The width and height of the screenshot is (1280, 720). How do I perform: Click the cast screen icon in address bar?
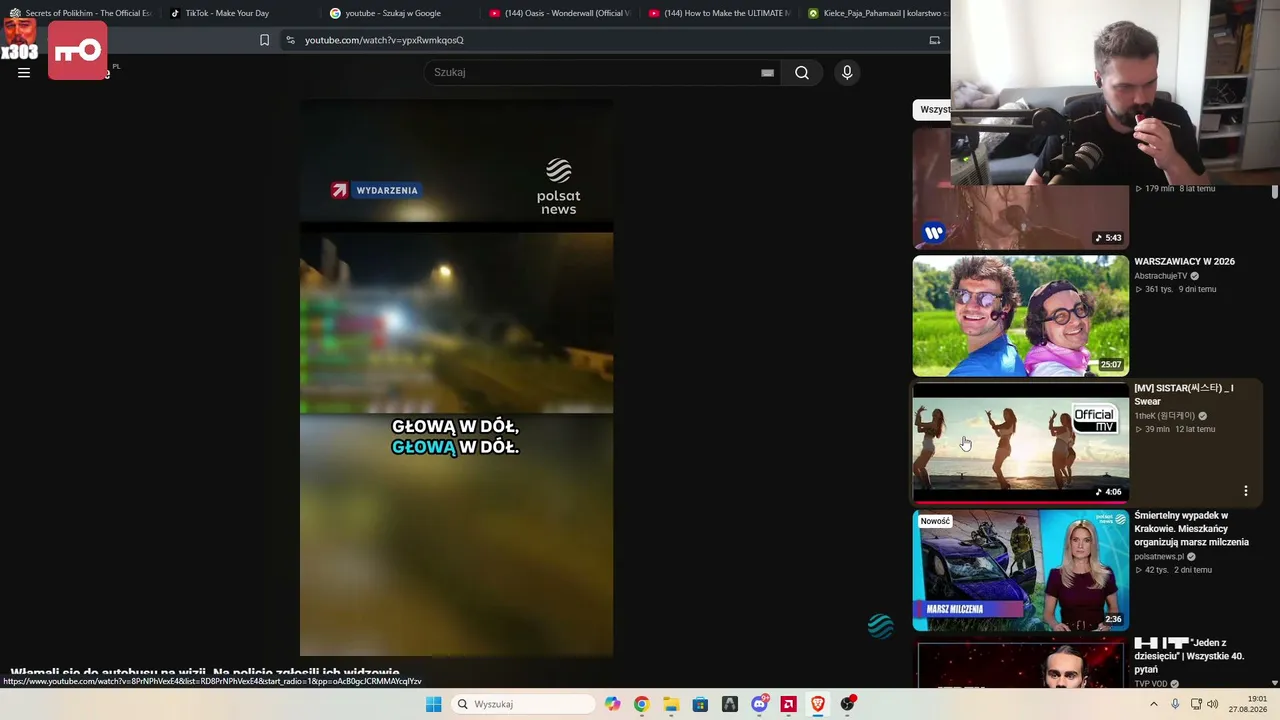[935, 40]
